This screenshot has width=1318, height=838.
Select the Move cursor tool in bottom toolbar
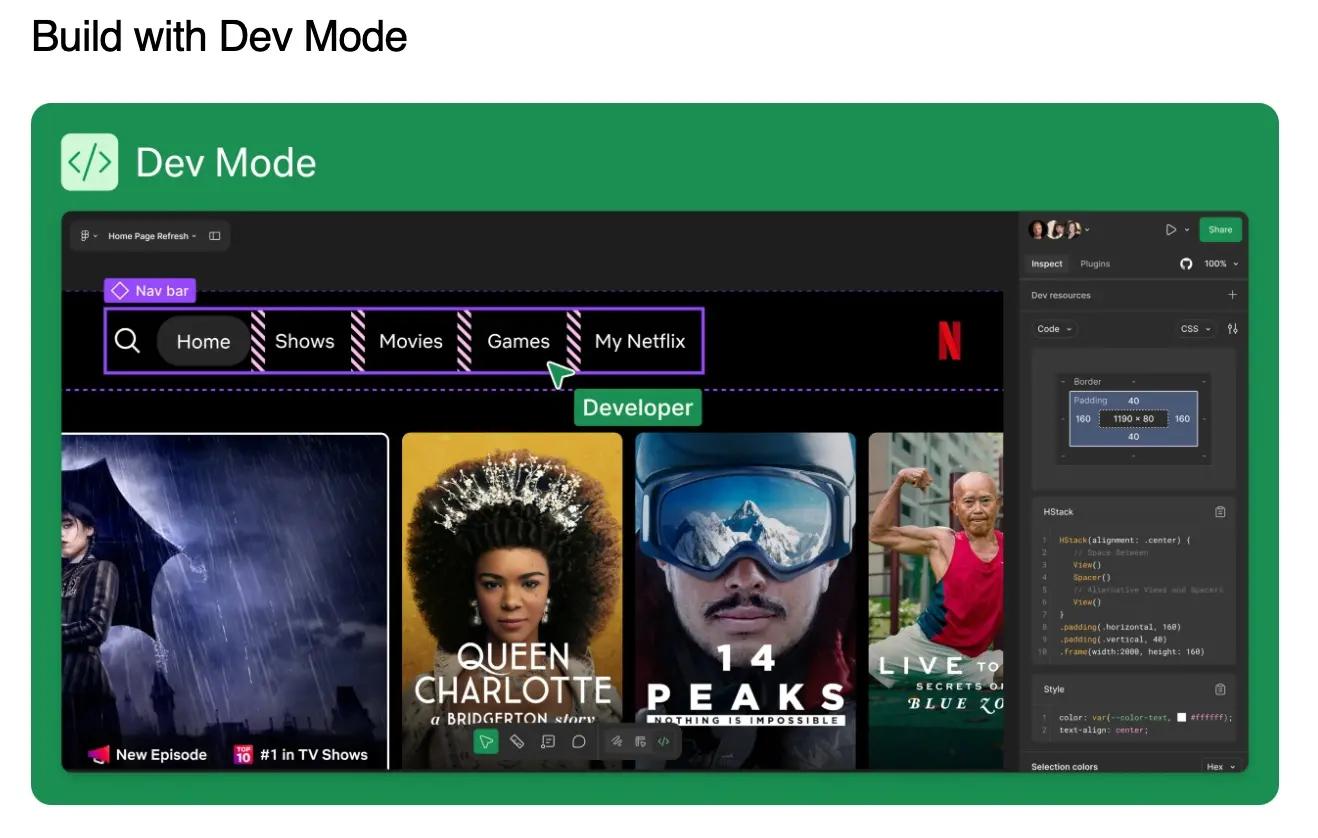[x=486, y=742]
